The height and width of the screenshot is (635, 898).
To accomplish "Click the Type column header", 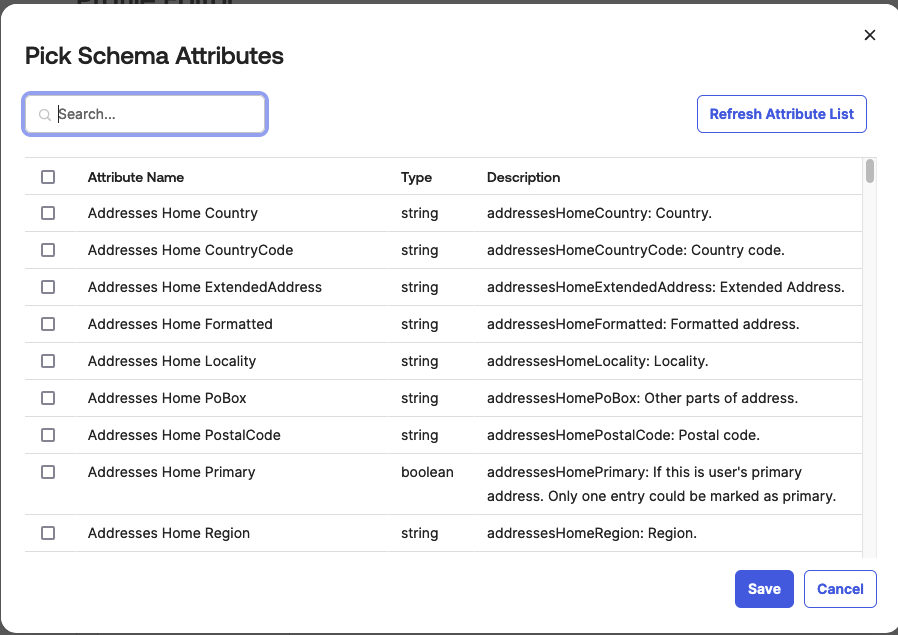I will click(416, 177).
